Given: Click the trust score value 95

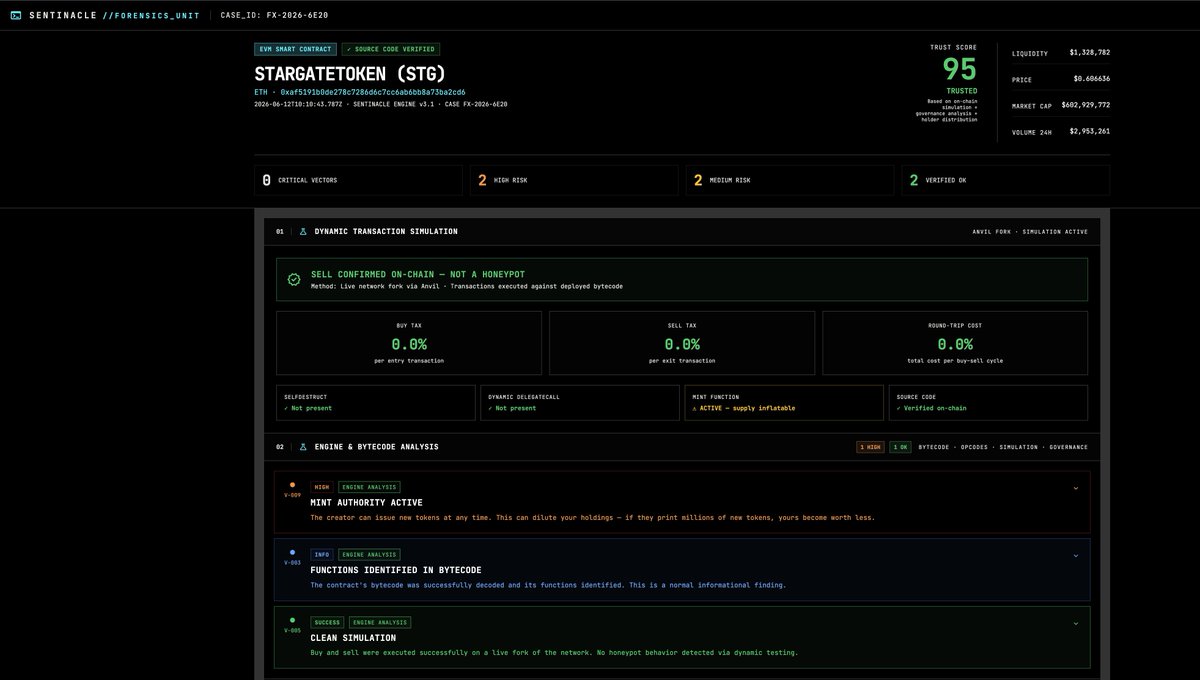Looking at the screenshot, I should click(959, 69).
